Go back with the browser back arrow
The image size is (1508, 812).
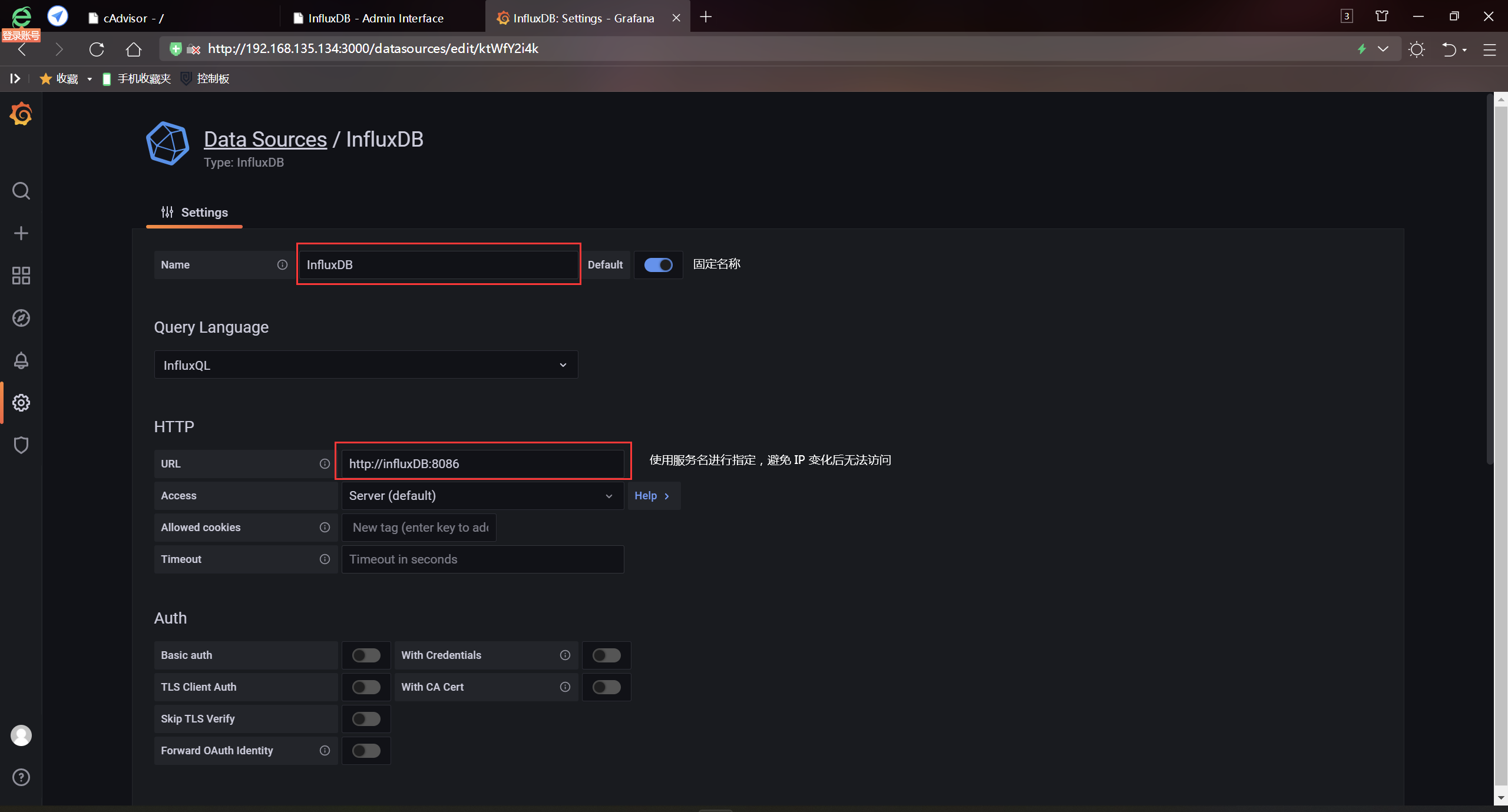[22, 49]
